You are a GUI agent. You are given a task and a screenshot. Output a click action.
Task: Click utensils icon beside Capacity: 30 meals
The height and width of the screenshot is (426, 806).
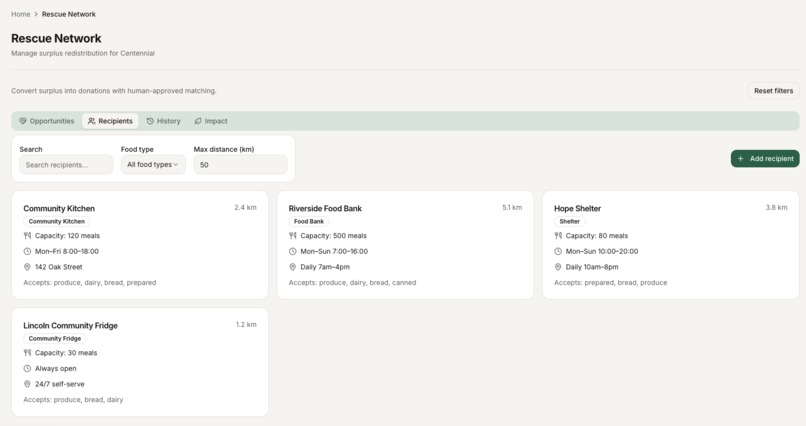27,353
